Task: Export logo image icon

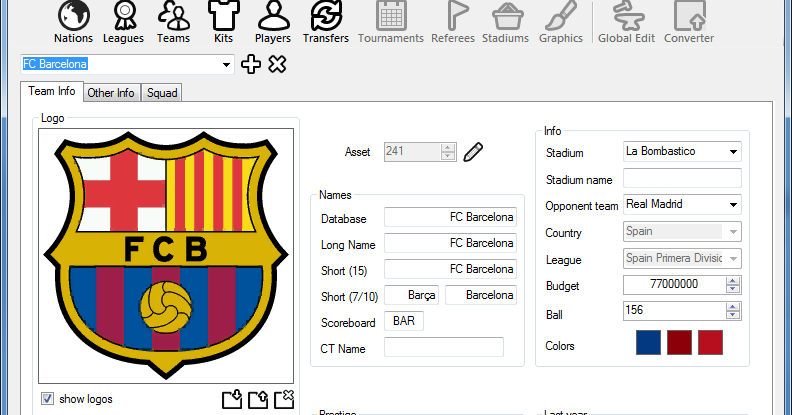Action: (258, 399)
